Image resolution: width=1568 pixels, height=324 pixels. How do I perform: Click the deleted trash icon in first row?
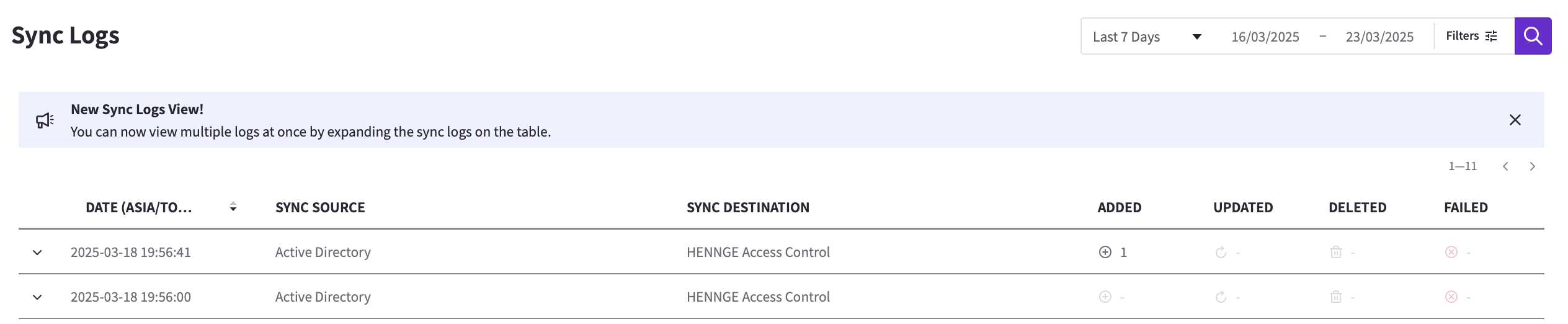[1335, 252]
